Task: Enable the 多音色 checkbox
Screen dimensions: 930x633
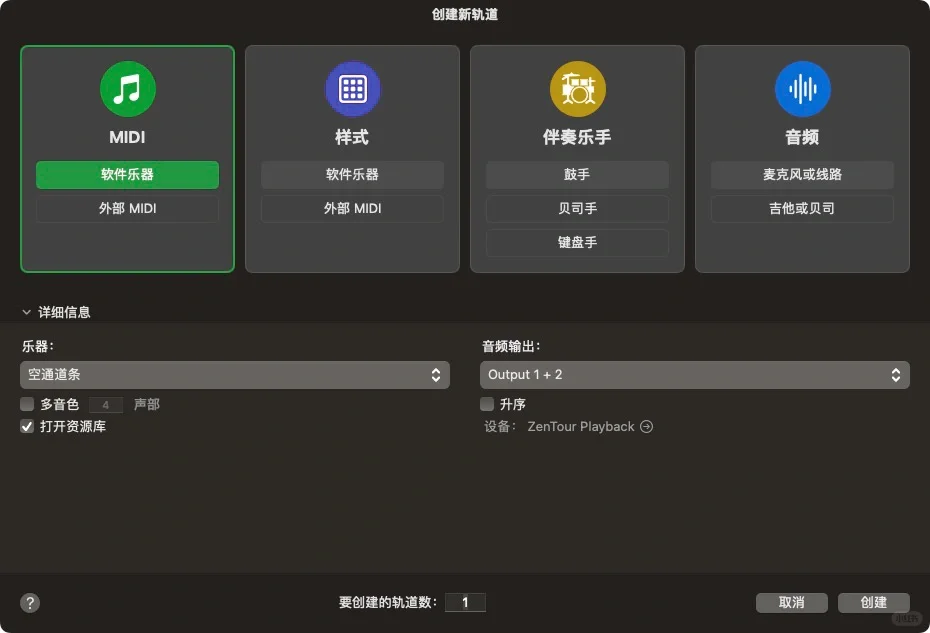Action: [x=25, y=405]
